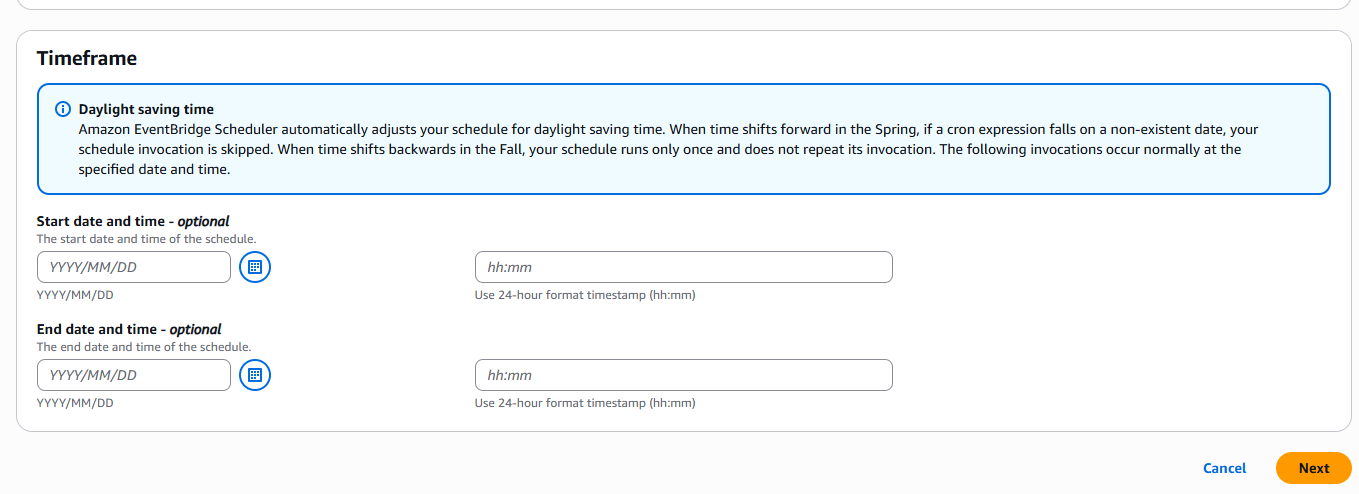Cancel the schedule creation
Image resolution: width=1359 pixels, height=494 pixels.
tap(1224, 468)
